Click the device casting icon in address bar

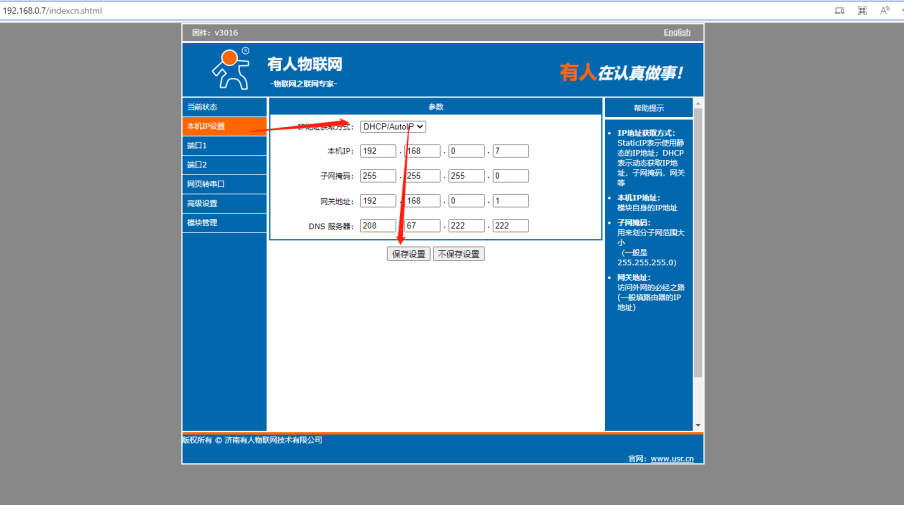(839, 10)
